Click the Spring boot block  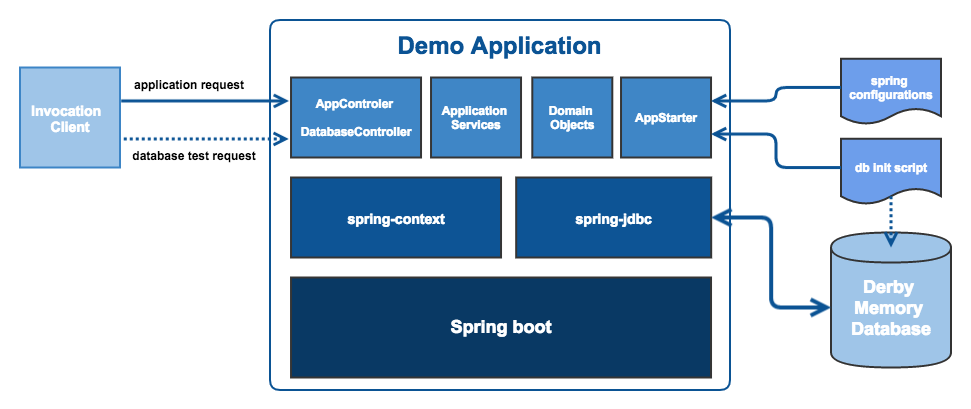point(501,327)
